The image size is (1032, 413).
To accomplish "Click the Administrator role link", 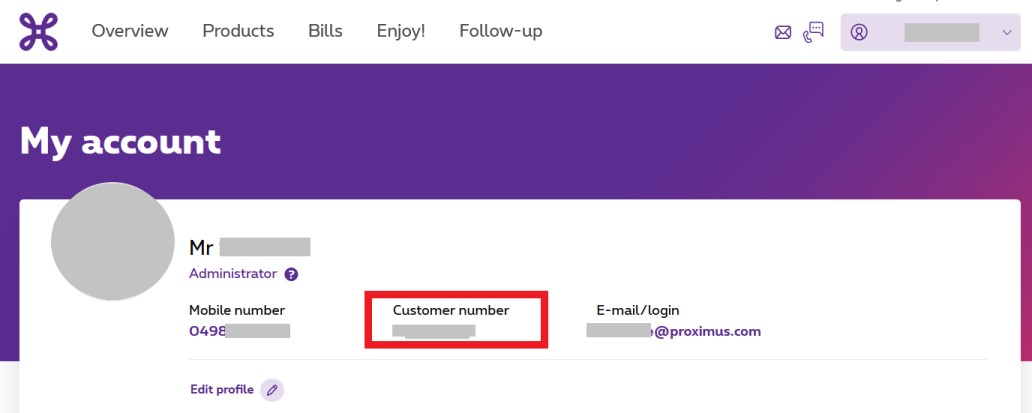I will [x=233, y=274].
